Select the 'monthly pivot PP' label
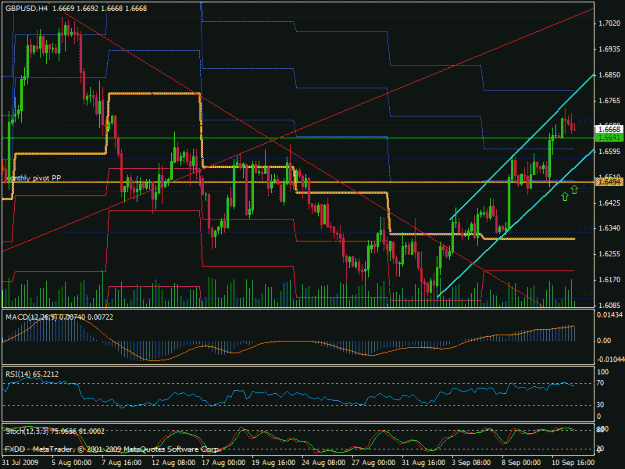Image resolution: width=625 pixels, height=469 pixels. tap(33, 178)
